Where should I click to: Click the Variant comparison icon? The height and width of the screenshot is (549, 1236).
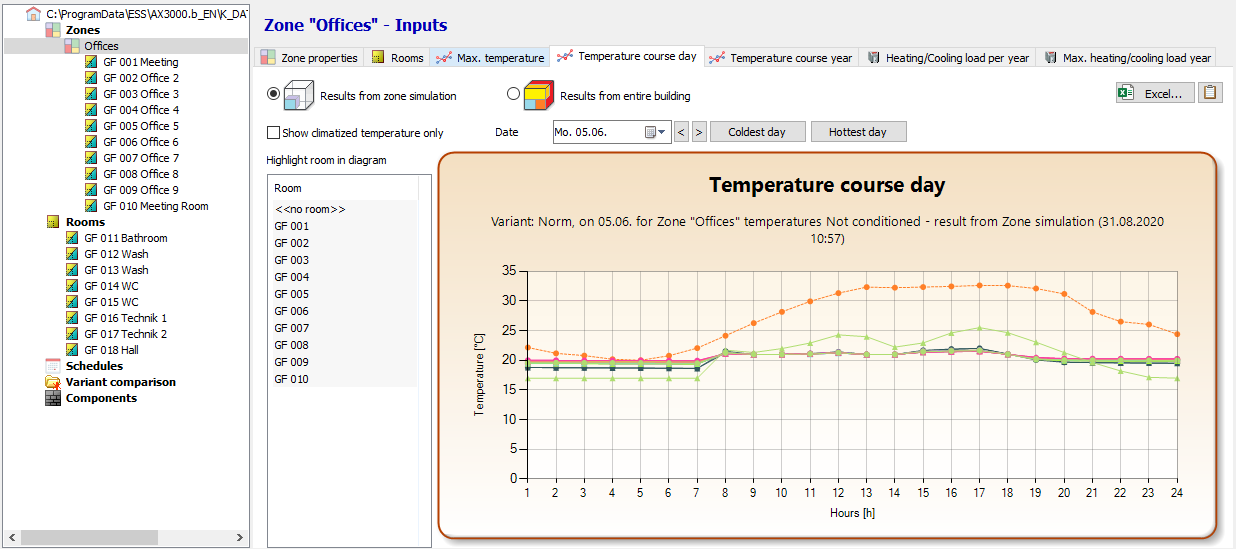tap(53, 382)
